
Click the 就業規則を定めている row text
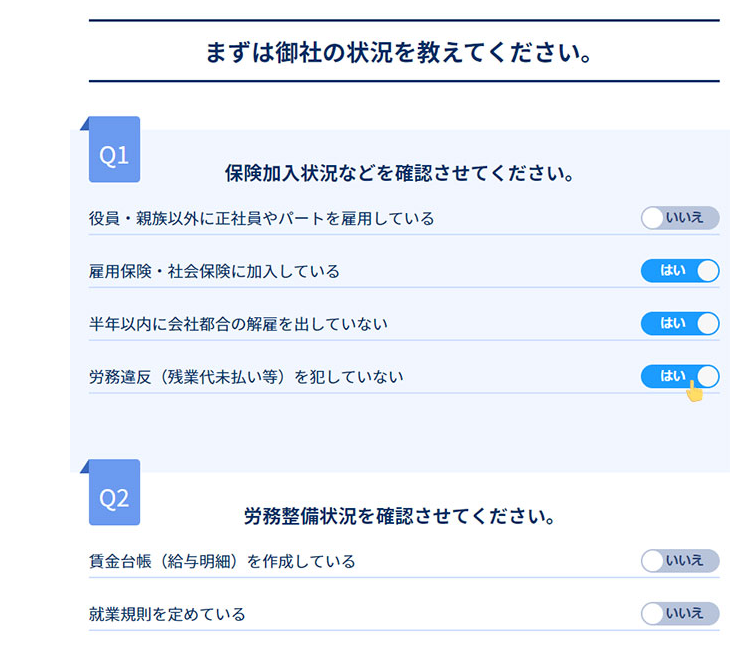point(167,615)
